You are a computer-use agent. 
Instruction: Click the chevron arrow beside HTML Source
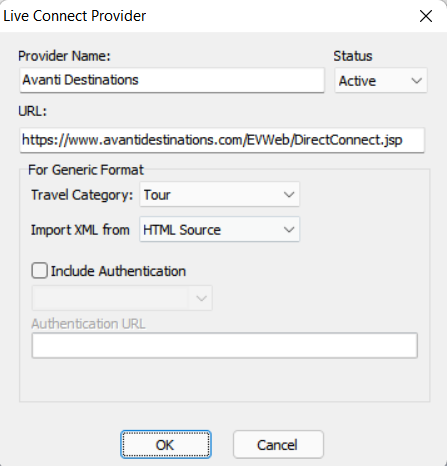[x=289, y=230]
